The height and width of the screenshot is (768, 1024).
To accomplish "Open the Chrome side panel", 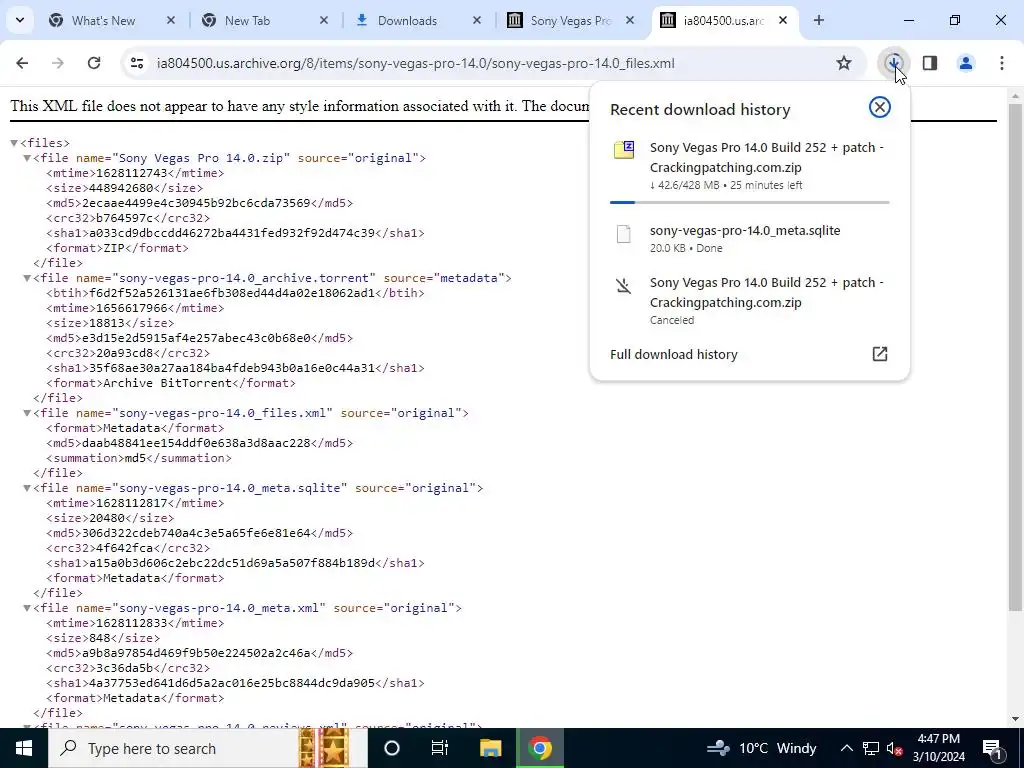I will click(x=930, y=63).
